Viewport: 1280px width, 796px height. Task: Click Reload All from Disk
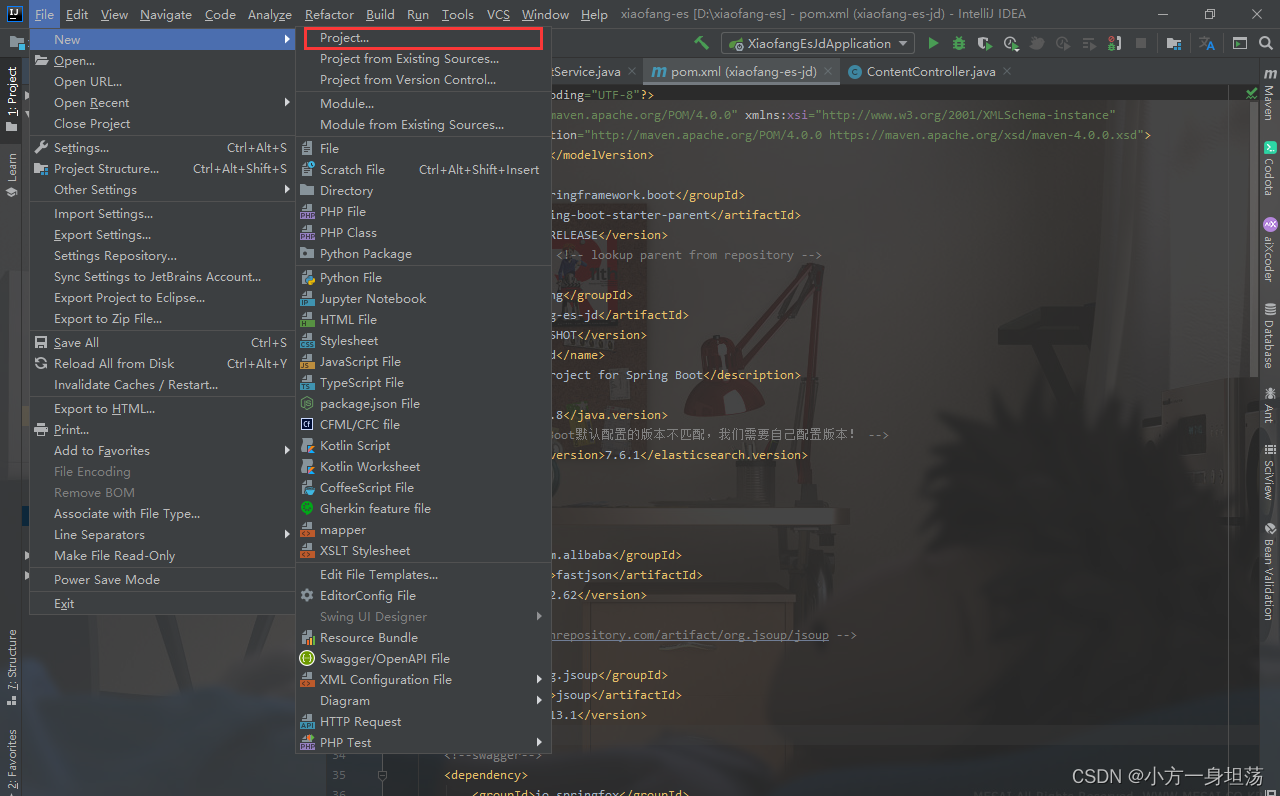162,363
